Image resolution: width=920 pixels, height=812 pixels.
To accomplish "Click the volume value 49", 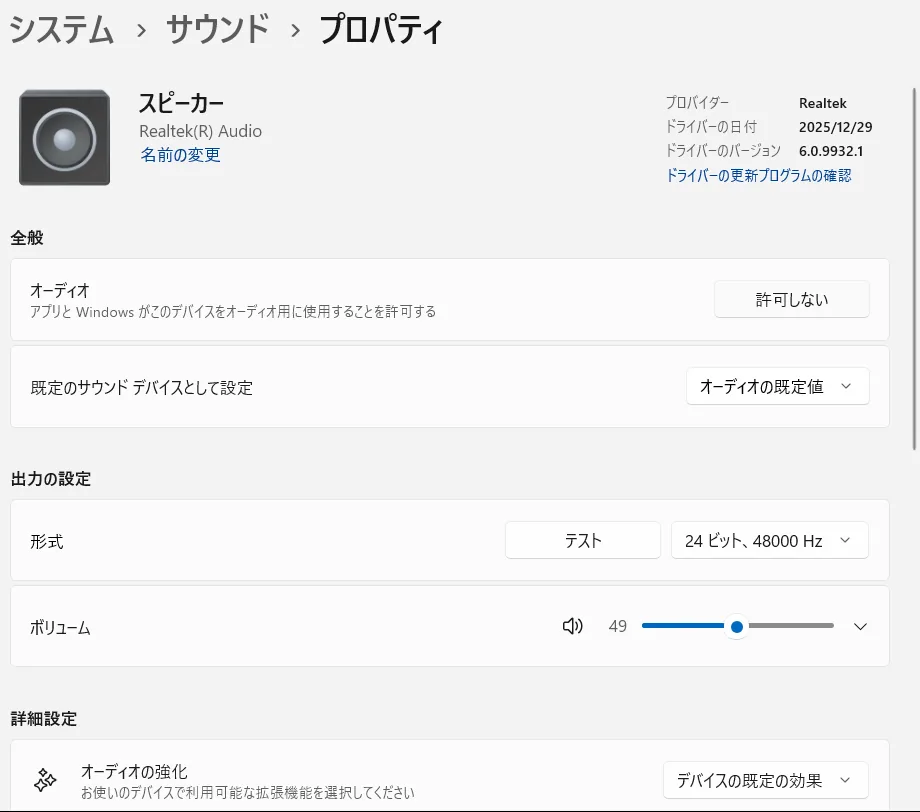I will (617, 627).
